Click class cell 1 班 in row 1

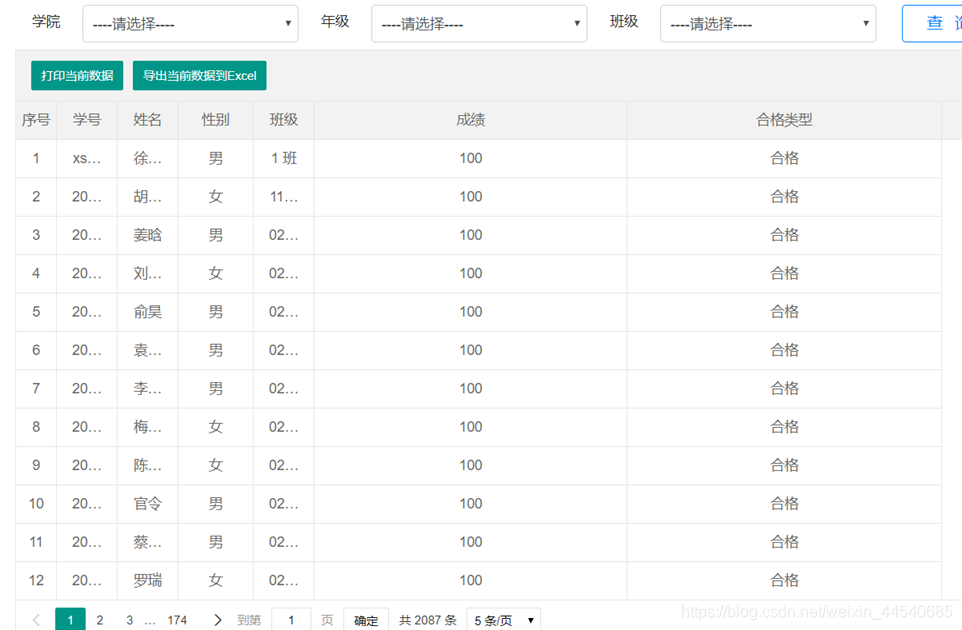[283, 159]
